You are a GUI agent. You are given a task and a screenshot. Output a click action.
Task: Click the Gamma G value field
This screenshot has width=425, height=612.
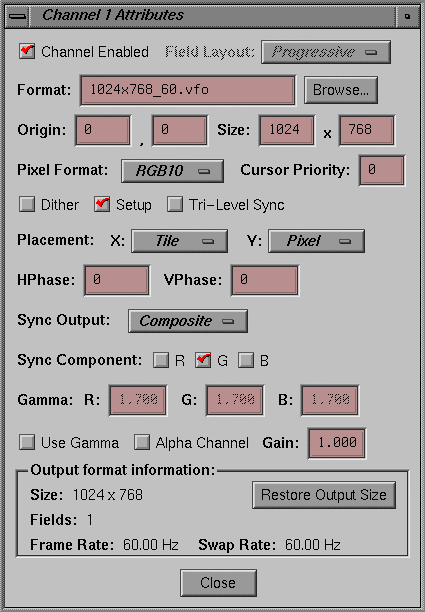coord(235,400)
